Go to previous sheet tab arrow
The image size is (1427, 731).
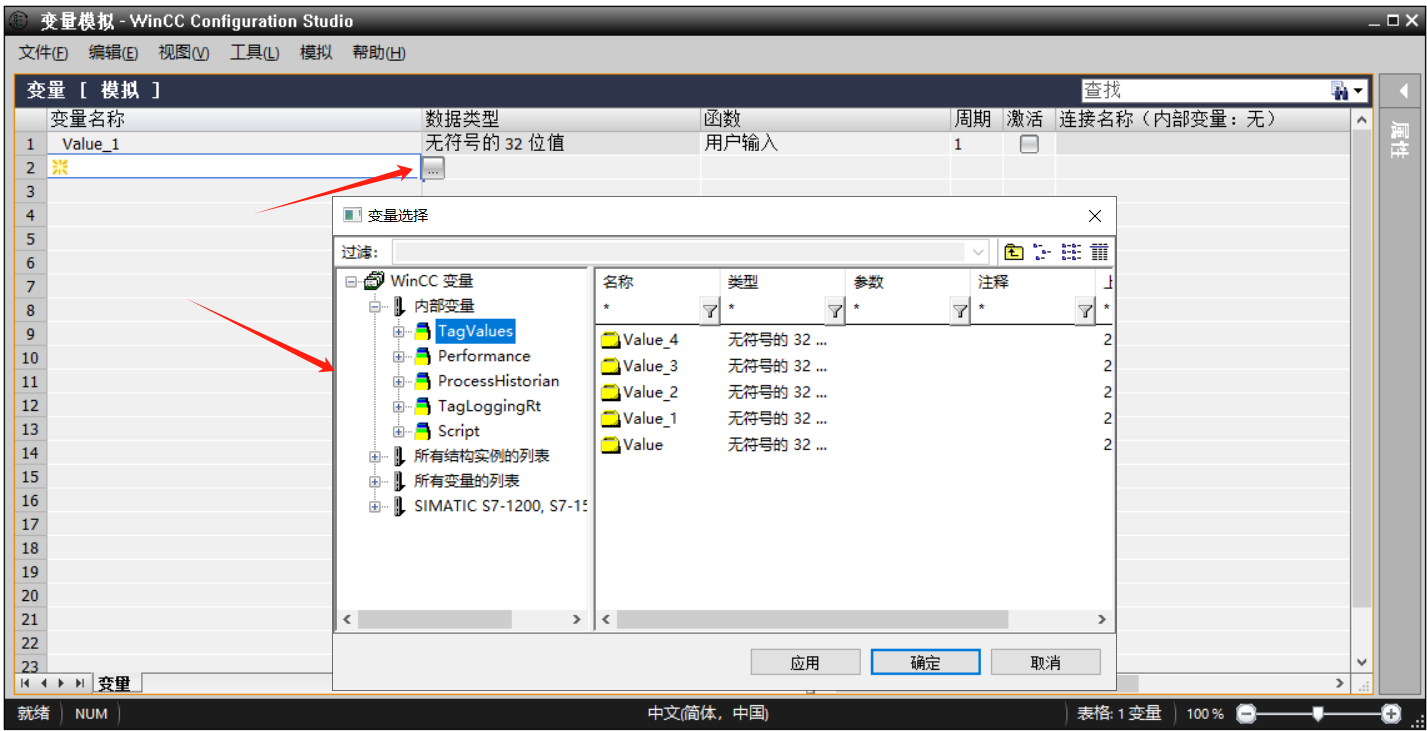44,684
